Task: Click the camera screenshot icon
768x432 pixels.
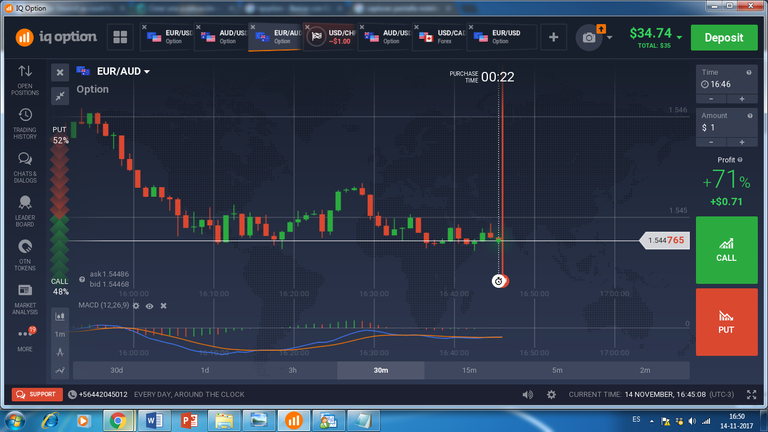Action: click(x=589, y=38)
